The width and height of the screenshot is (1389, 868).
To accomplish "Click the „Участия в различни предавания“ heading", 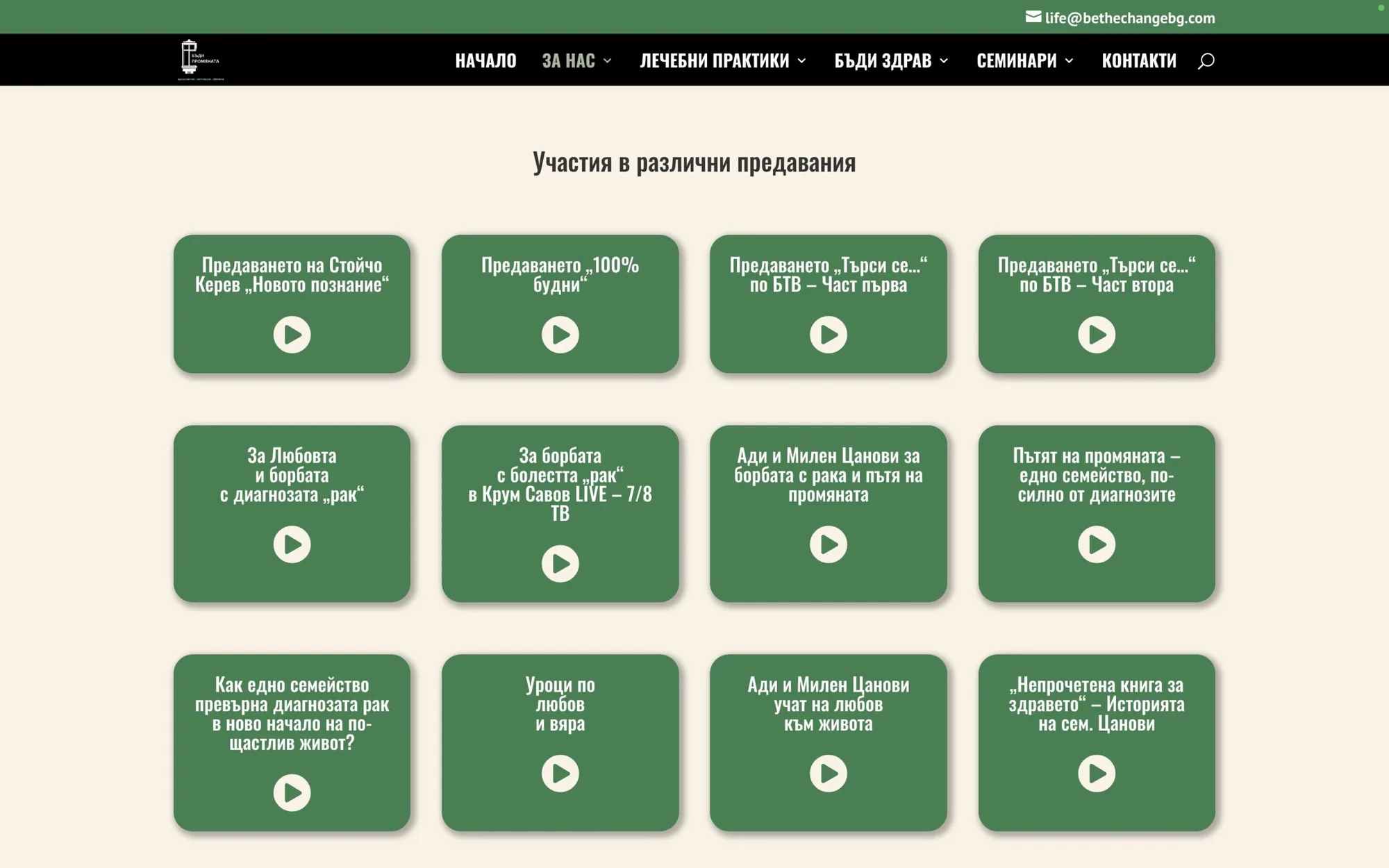I will point(694,162).
